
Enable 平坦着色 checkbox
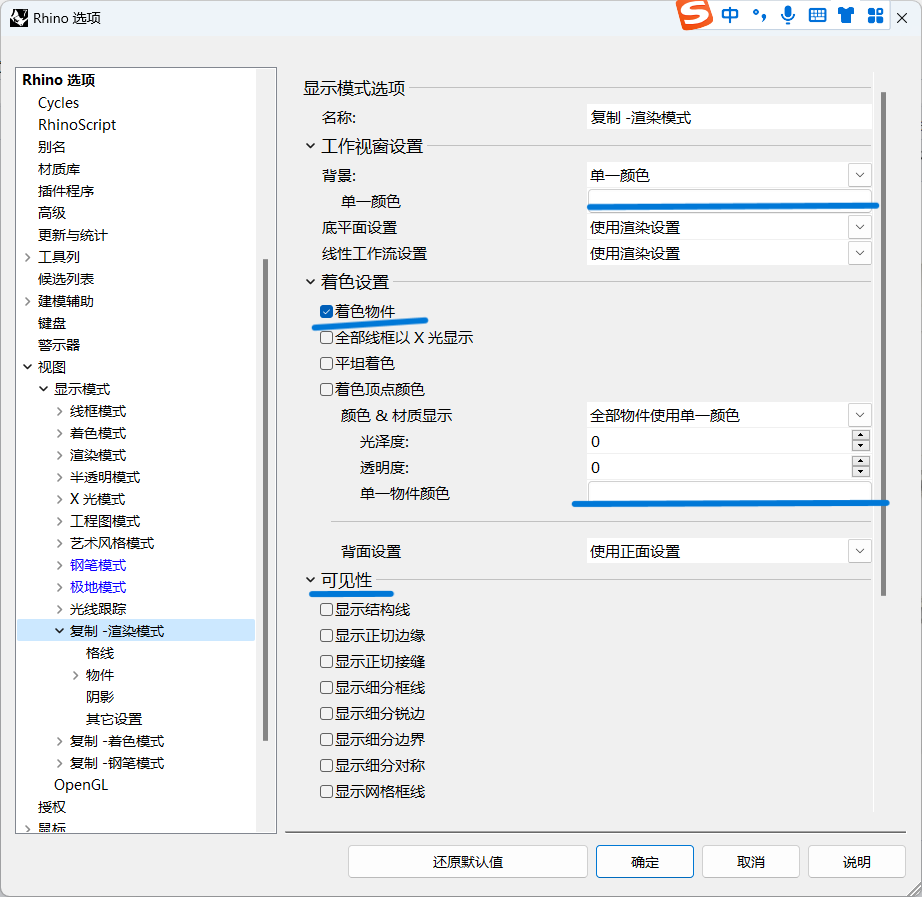[326, 364]
